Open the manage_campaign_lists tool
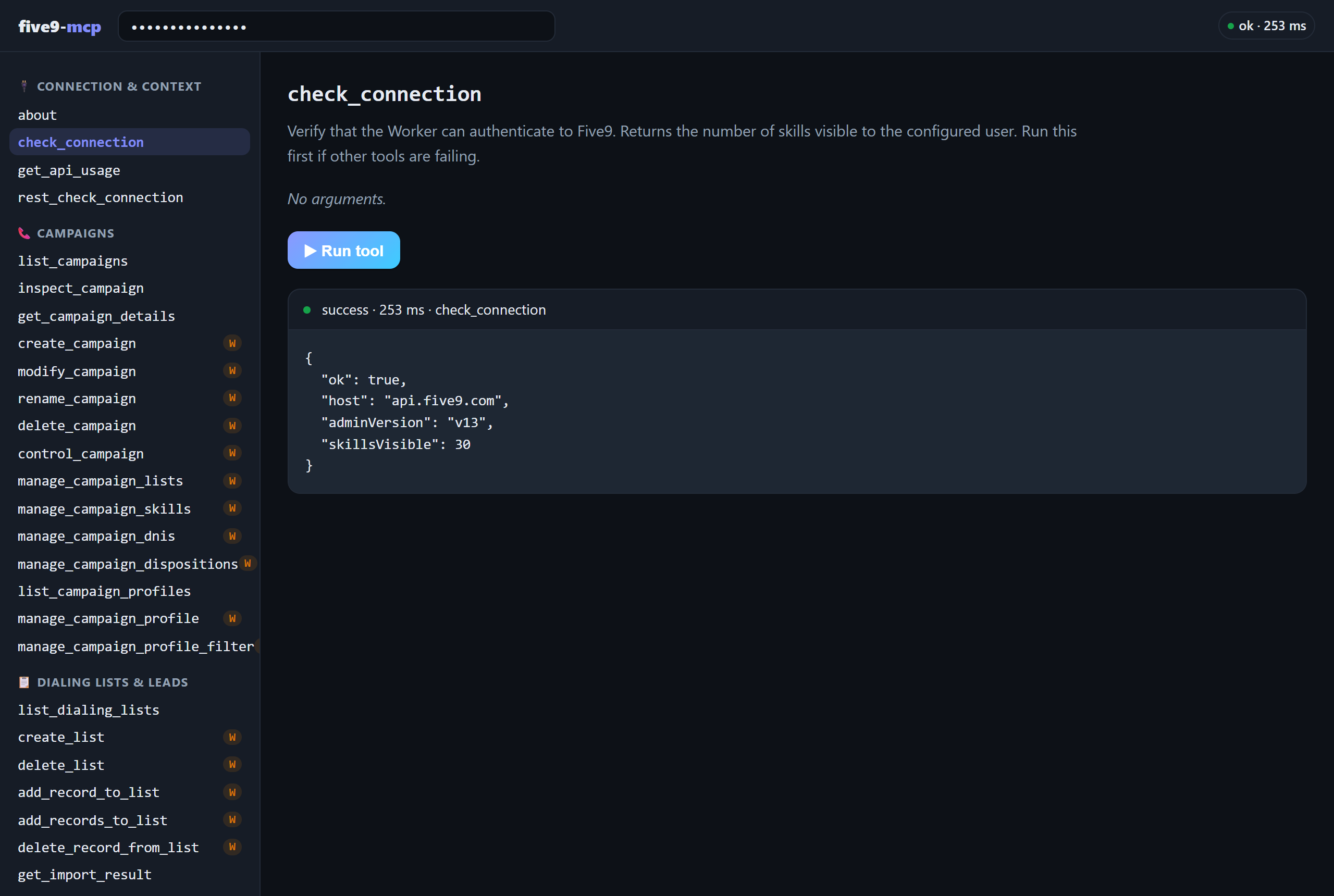Screen dimensions: 1334x896 (130, 481)
